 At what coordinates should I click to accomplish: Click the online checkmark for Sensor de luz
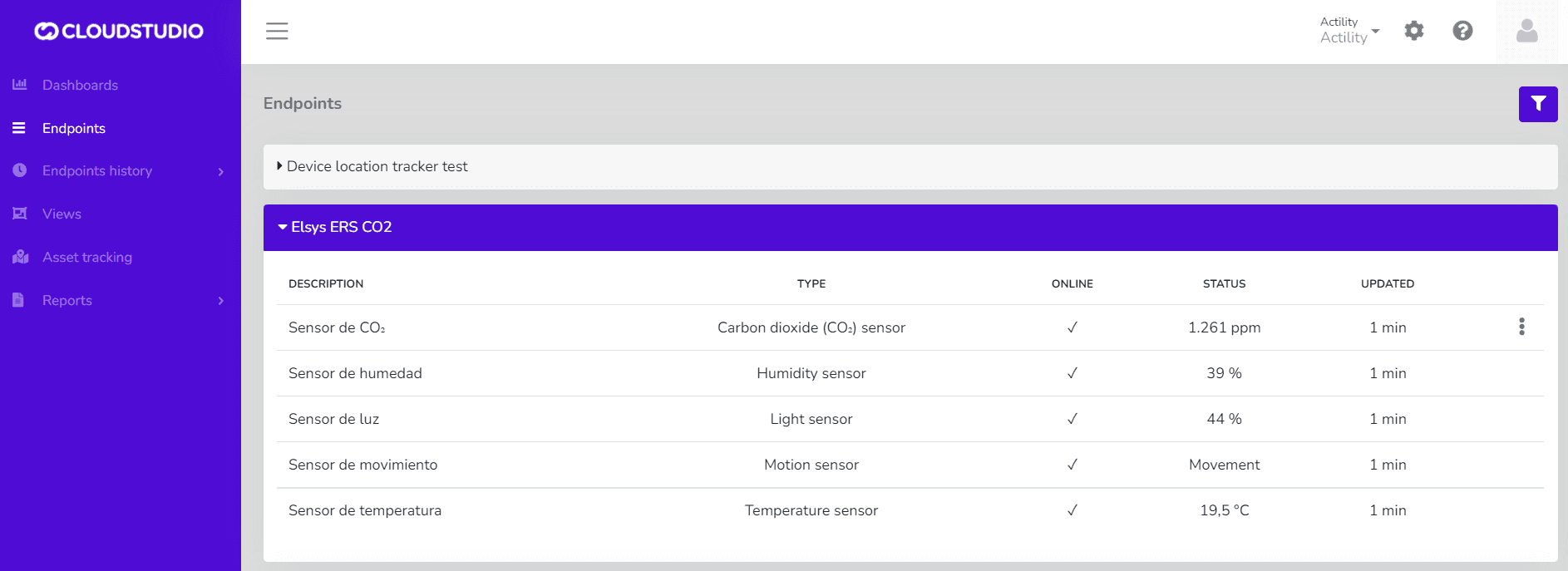(x=1072, y=419)
